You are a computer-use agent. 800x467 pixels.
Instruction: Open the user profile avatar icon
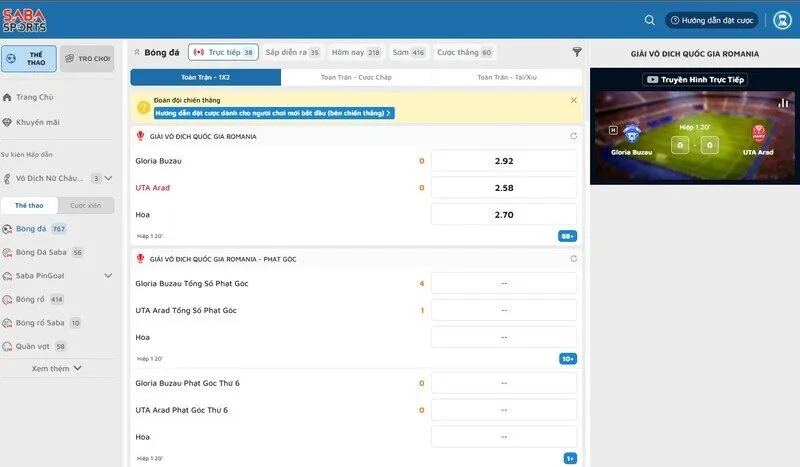point(782,20)
